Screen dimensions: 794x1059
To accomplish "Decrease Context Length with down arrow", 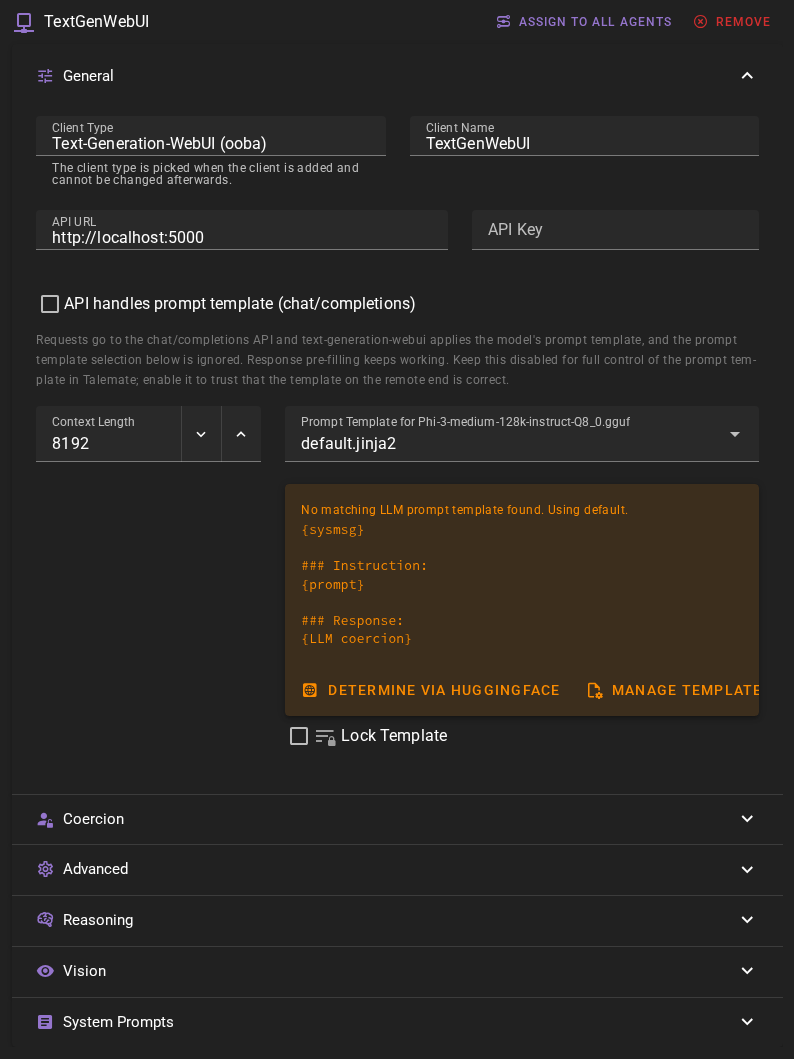I will click(201, 434).
